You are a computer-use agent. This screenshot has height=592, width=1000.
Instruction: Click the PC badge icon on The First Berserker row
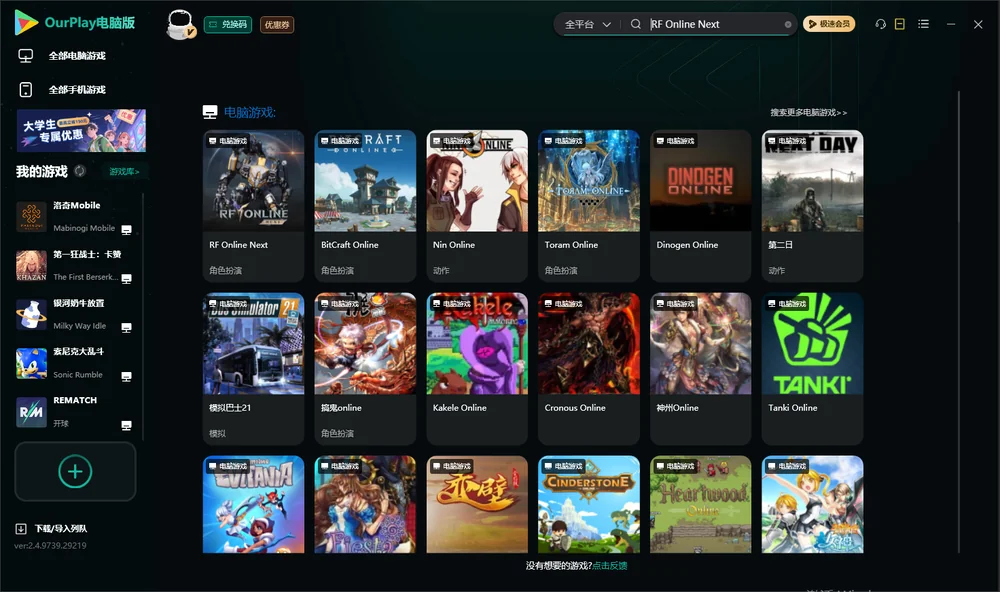click(126, 279)
